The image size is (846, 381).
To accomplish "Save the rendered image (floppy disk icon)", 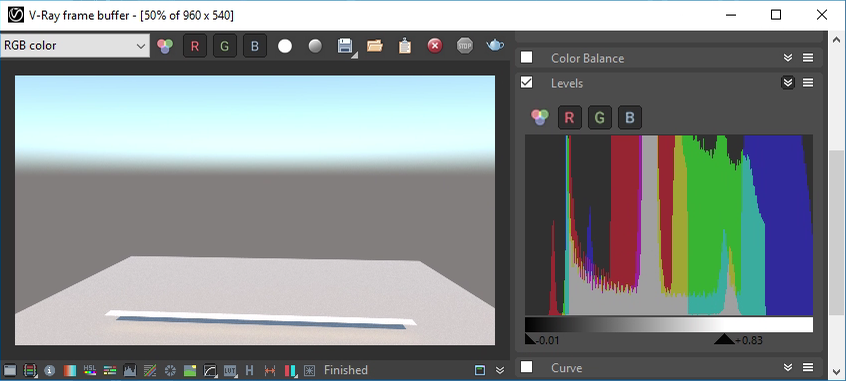I will point(345,46).
